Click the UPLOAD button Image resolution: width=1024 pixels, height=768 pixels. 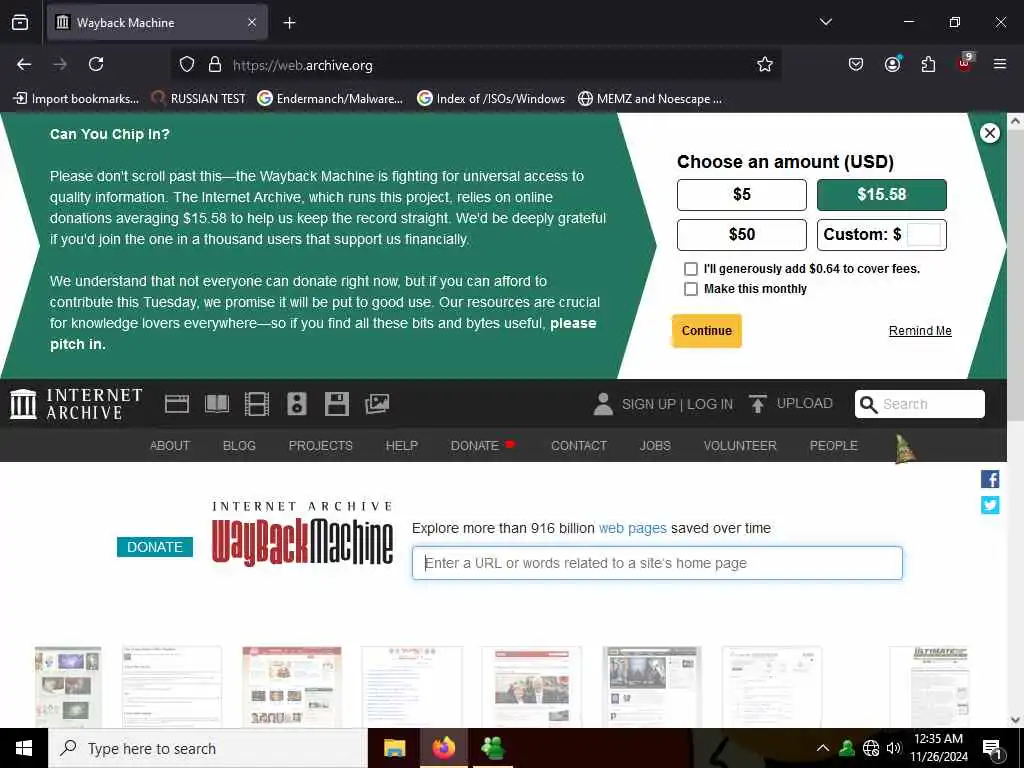[x=791, y=404]
